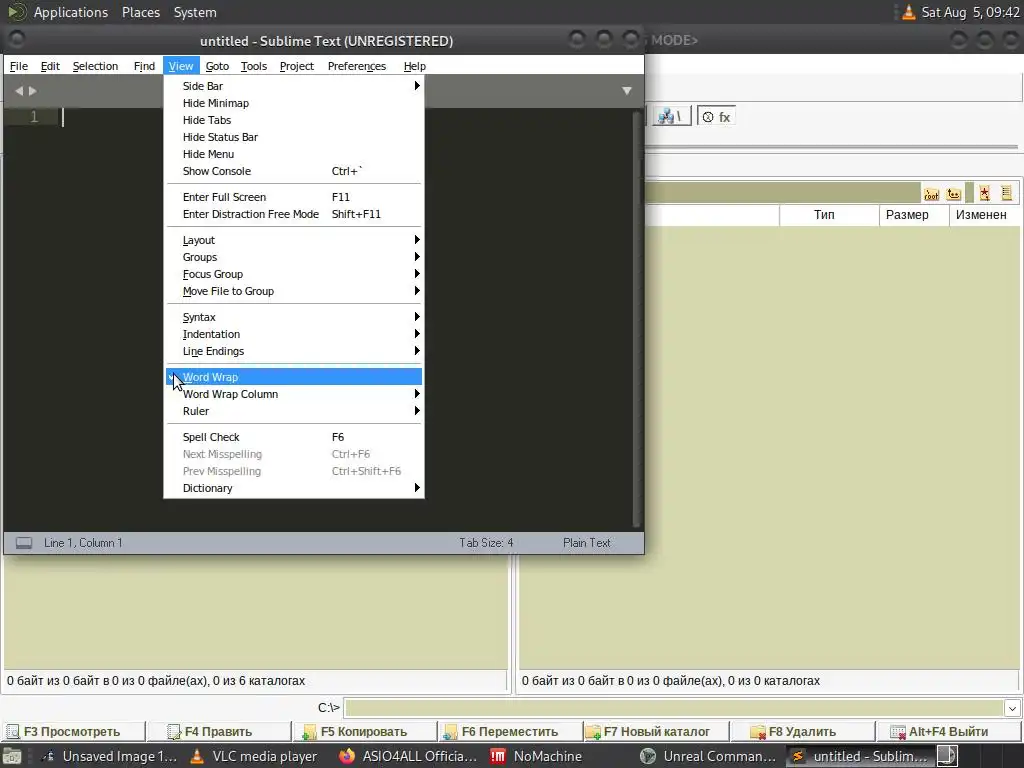Click F6 Переместить button
This screenshot has width=1024, height=768.
(x=511, y=731)
